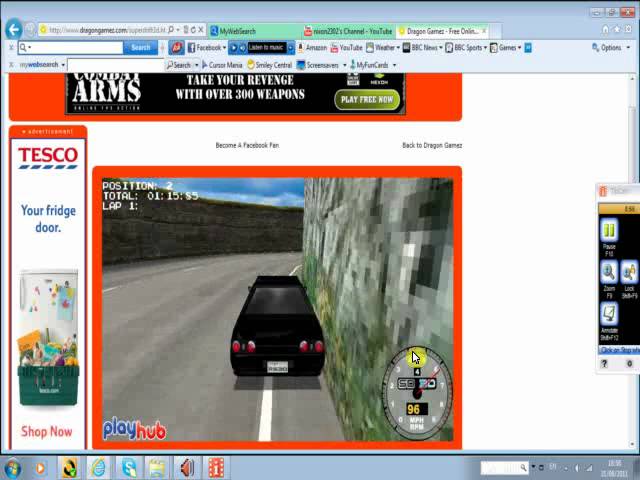Click the search magnifier in address bar
Image resolution: width=640 pixels, height=480 pixels.
click(171, 30)
